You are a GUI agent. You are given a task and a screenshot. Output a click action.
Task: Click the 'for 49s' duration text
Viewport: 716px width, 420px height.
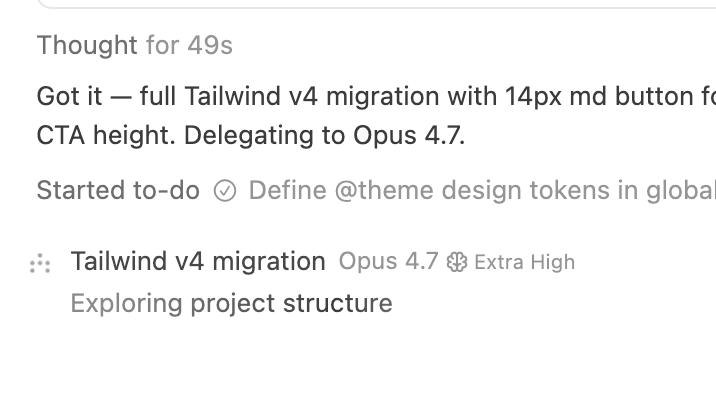click(189, 45)
